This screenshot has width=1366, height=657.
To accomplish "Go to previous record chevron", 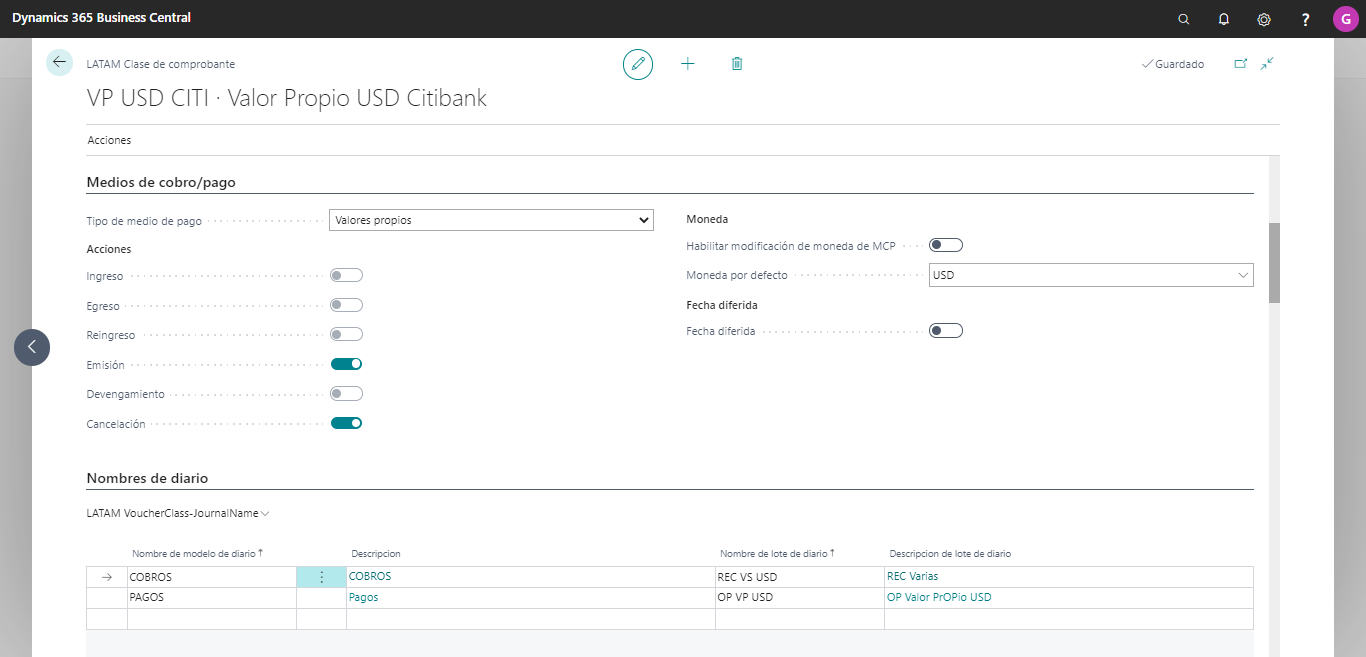I will click(32, 347).
